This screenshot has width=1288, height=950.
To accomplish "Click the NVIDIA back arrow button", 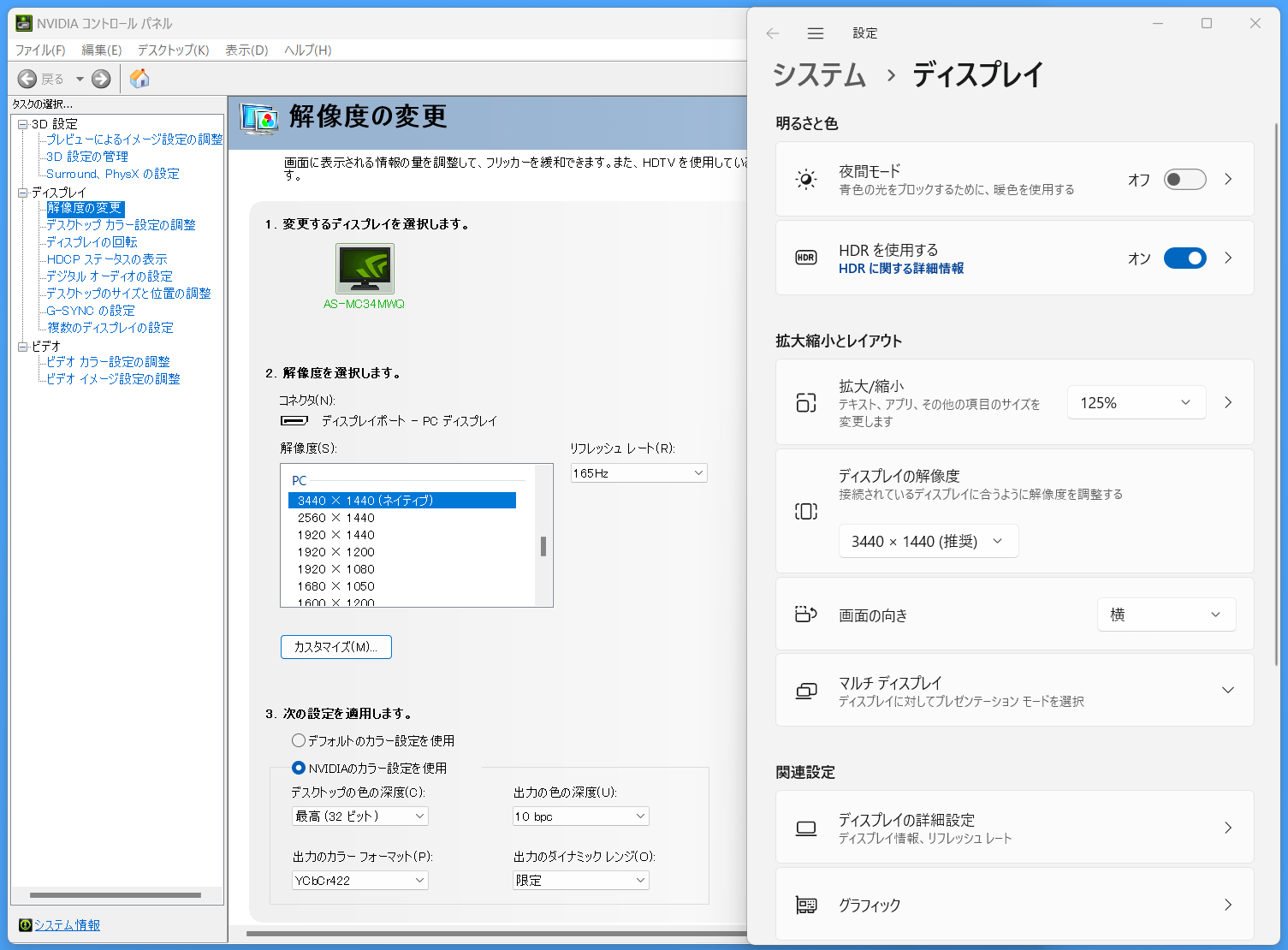I will pos(27,79).
